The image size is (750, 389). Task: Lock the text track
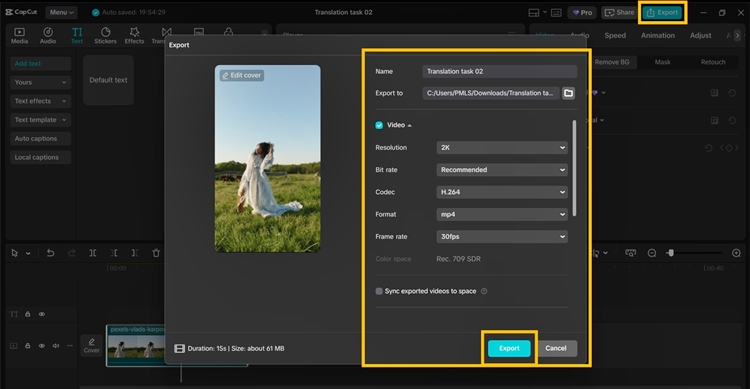[28, 314]
